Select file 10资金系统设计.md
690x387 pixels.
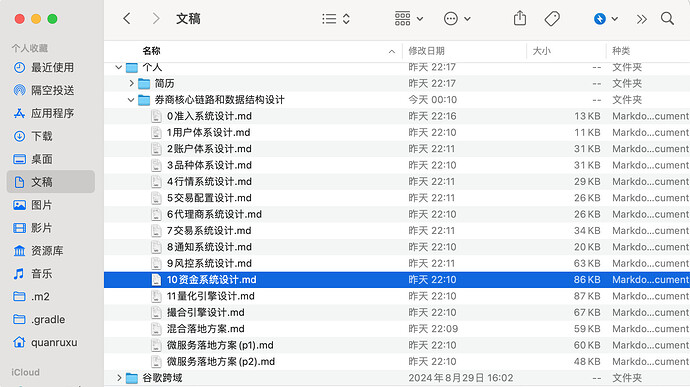(x=397, y=280)
